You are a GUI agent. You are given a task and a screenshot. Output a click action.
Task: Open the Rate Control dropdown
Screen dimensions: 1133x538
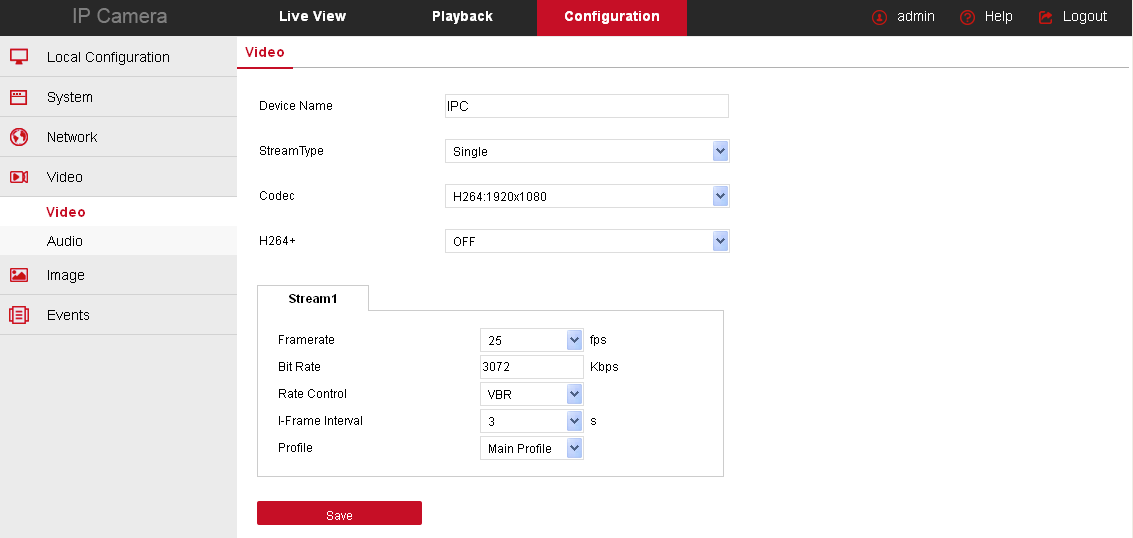click(x=531, y=394)
